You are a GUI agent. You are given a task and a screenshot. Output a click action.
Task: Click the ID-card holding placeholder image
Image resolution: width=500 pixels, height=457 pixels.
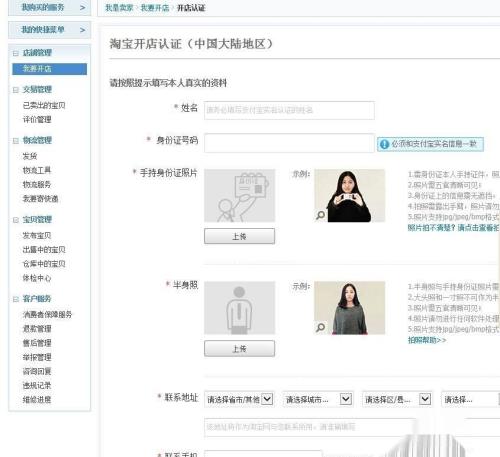(240, 196)
